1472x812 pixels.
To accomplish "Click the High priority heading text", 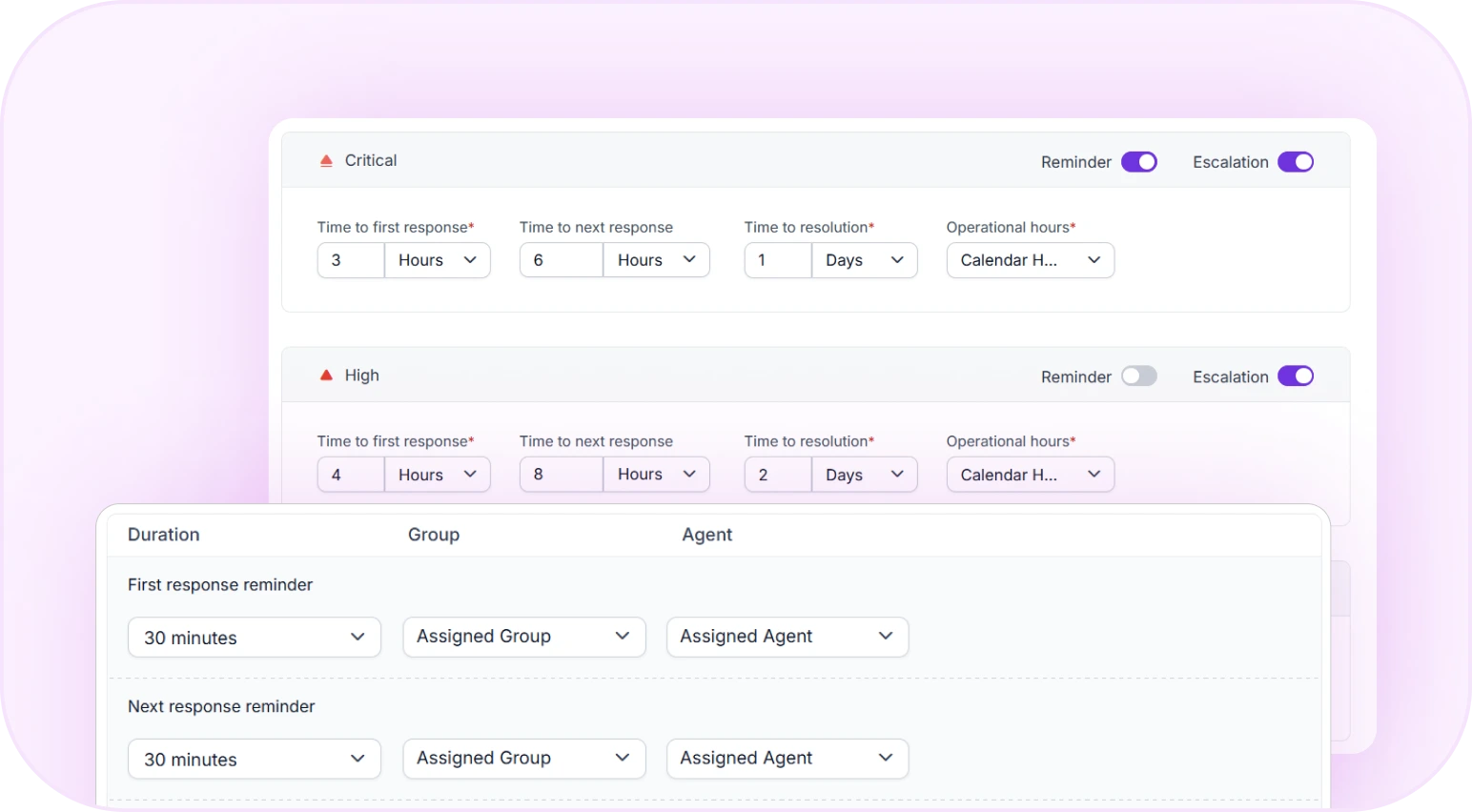I will click(362, 376).
